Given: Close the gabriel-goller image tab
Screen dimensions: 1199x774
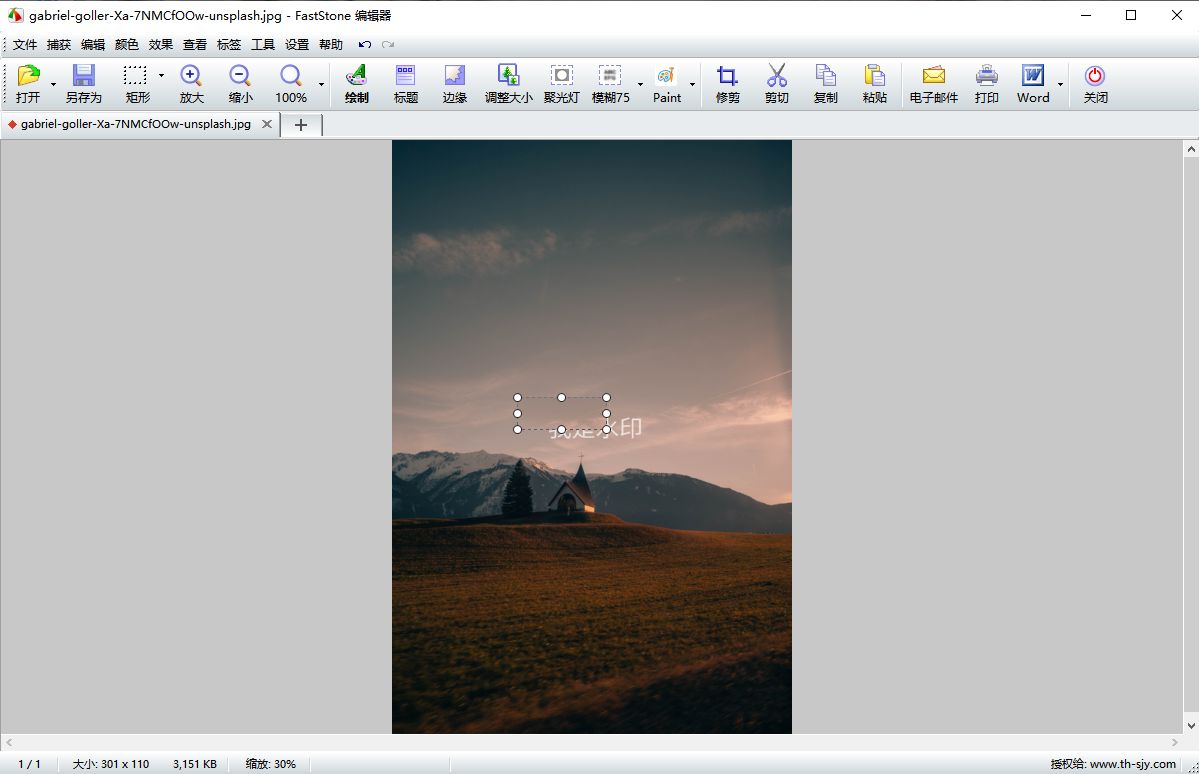Looking at the screenshot, I should pos(267,125).
